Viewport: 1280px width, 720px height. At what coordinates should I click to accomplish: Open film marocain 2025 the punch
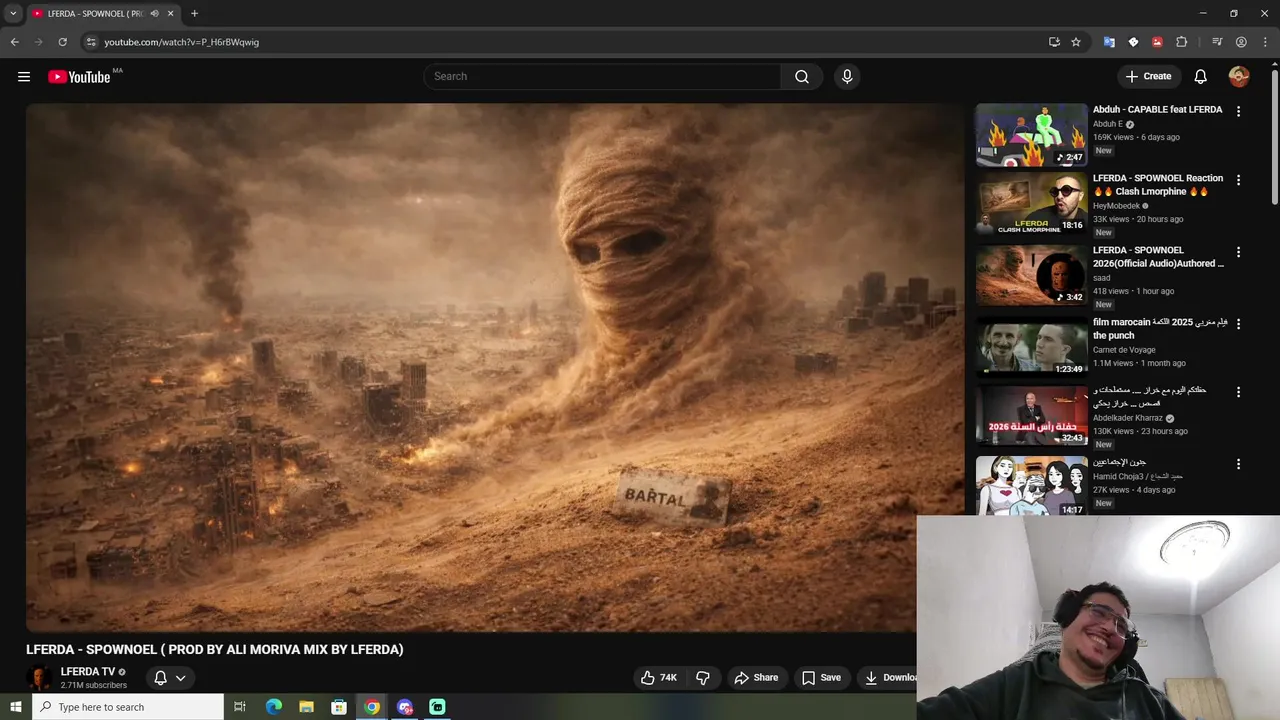(x=1160, y=329)
